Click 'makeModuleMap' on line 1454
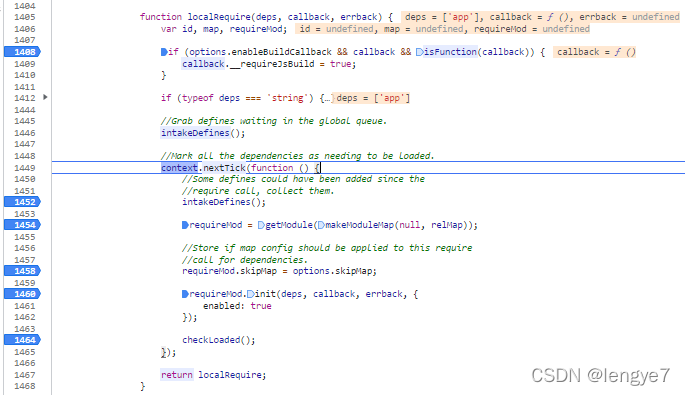685x395 pixels. tap(360, 225)
